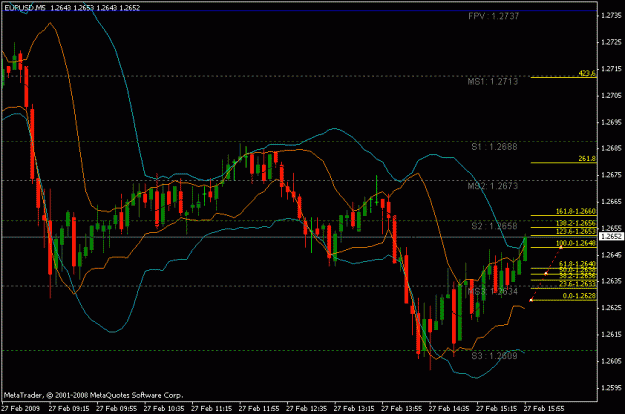Click 1.2615 on the price axis
Viewport: 625px width, 414px height.
coord(611,334)
